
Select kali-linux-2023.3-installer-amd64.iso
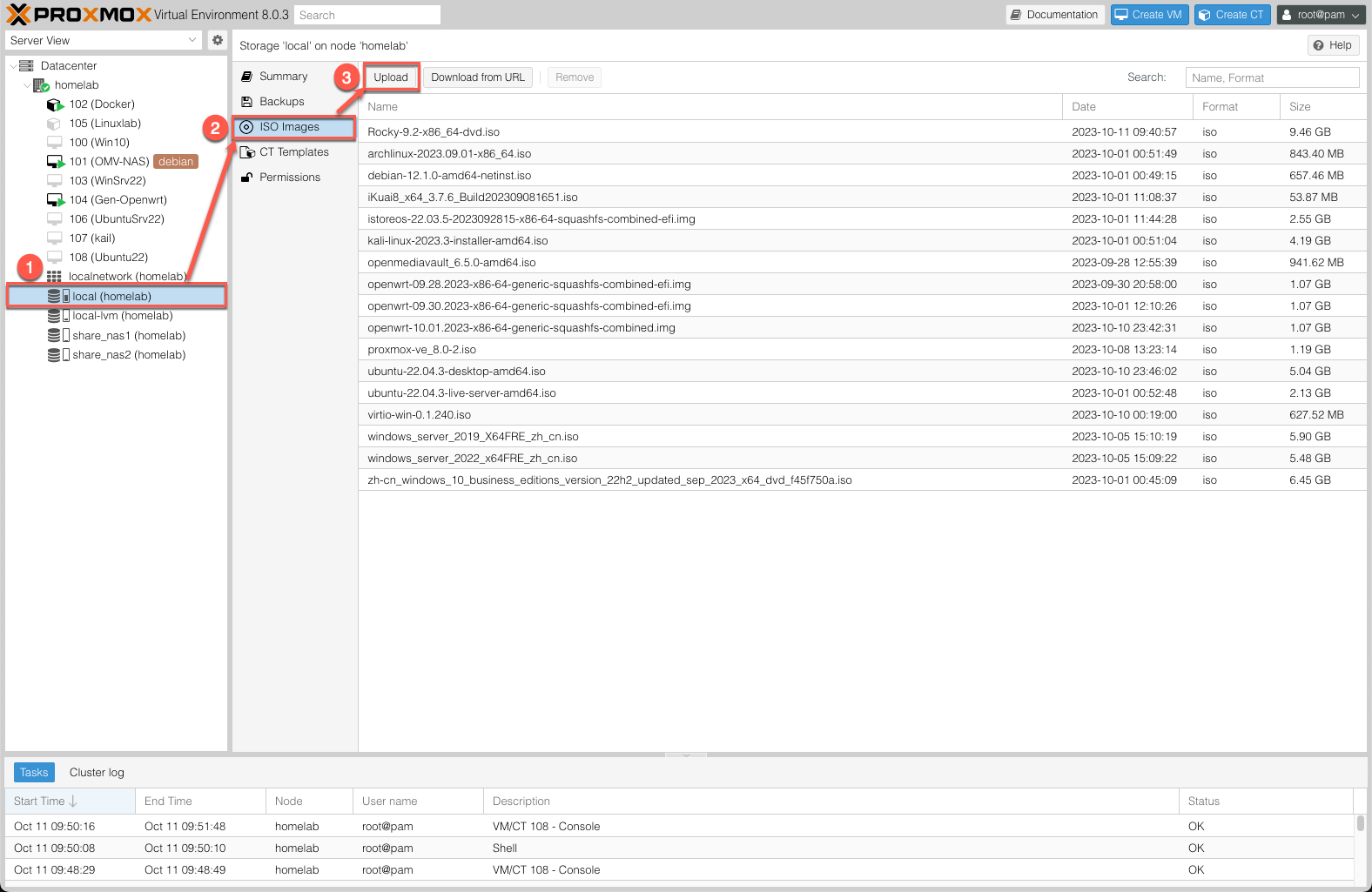tap(862, 241)
